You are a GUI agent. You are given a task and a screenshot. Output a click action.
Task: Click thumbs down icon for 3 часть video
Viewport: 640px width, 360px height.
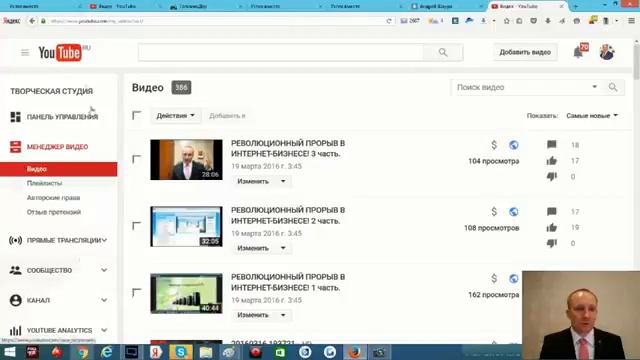[x=552, y=177]
